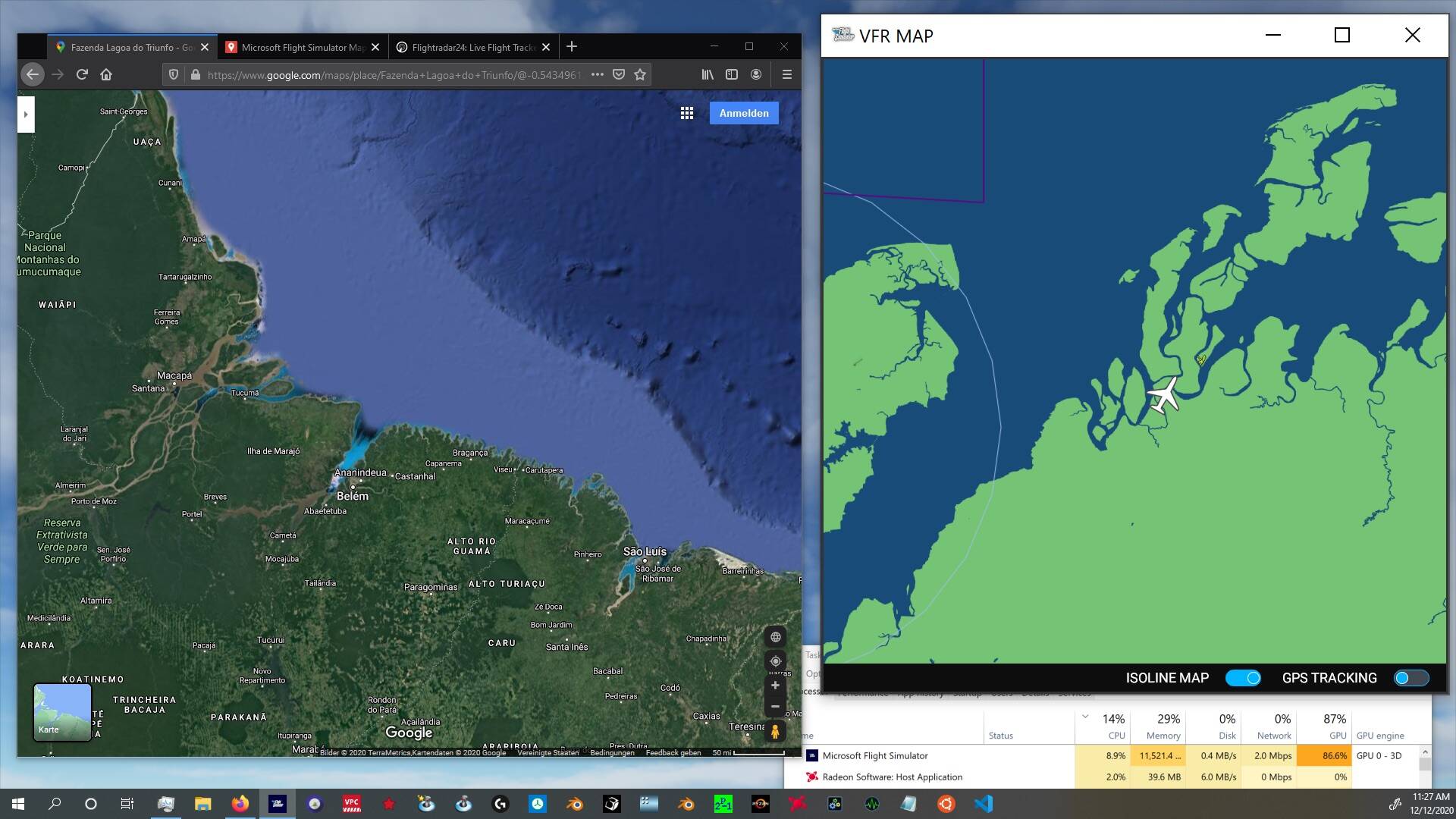The height and width of the screenshot is (819, 1456).
Task: Zoom in on Google Maps
Action: [775, 686]
